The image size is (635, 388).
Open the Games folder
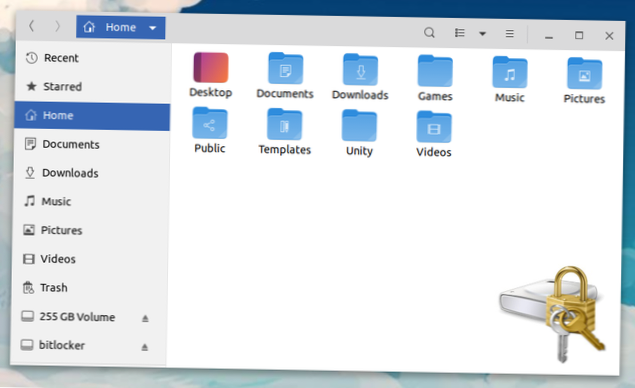(x=435, y=71)
